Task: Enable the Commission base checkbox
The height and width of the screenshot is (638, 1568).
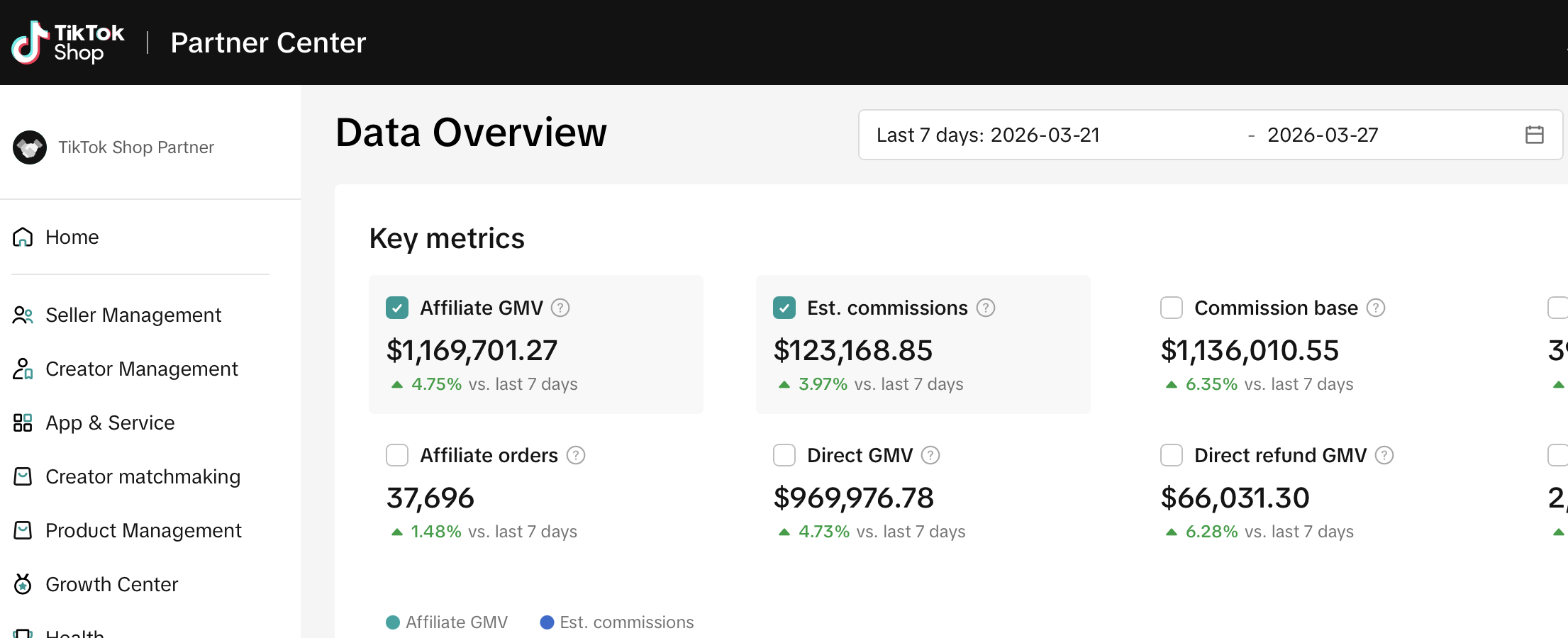Action: [x=1172, y=308]
